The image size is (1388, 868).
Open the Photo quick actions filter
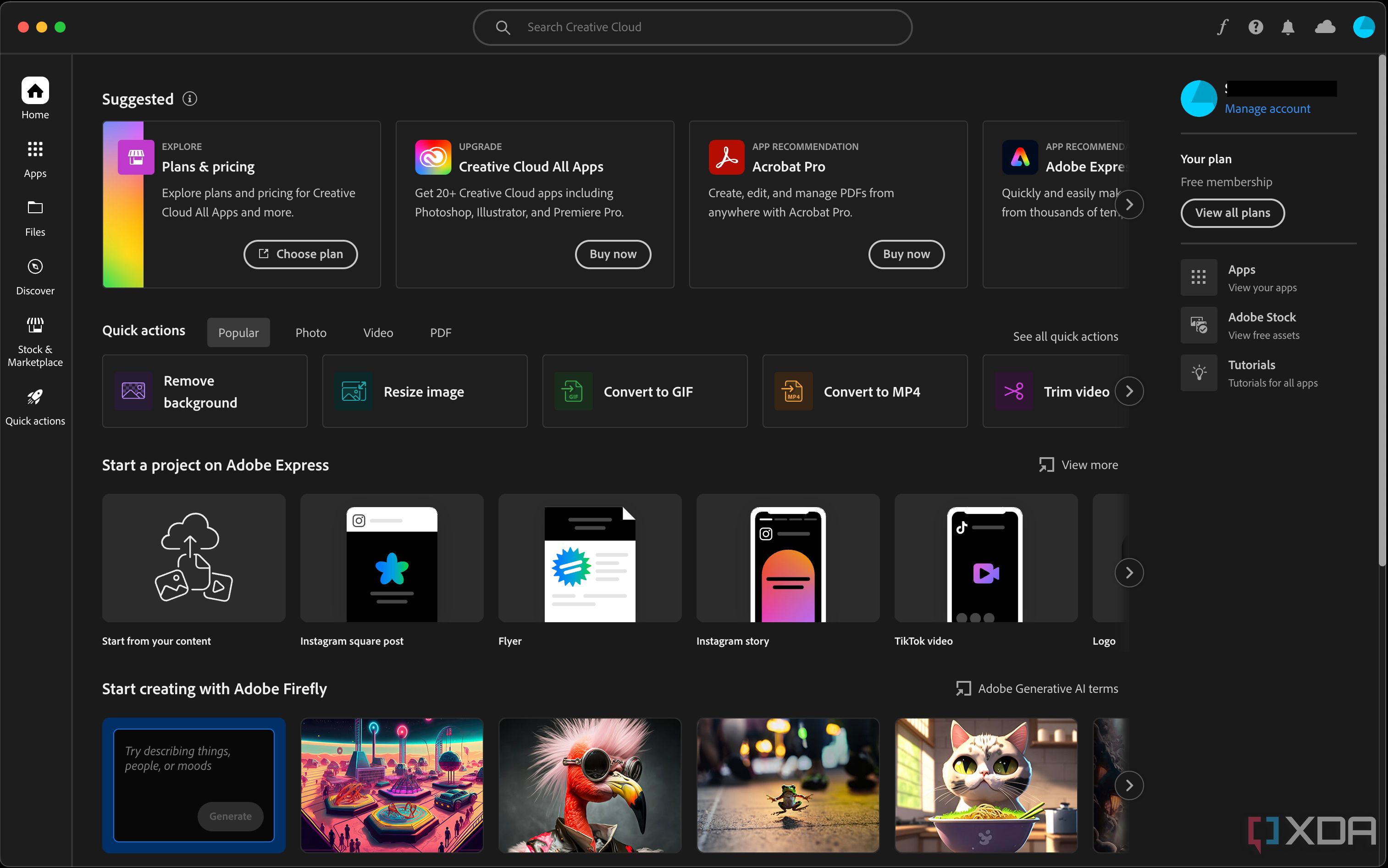point(311,332)
